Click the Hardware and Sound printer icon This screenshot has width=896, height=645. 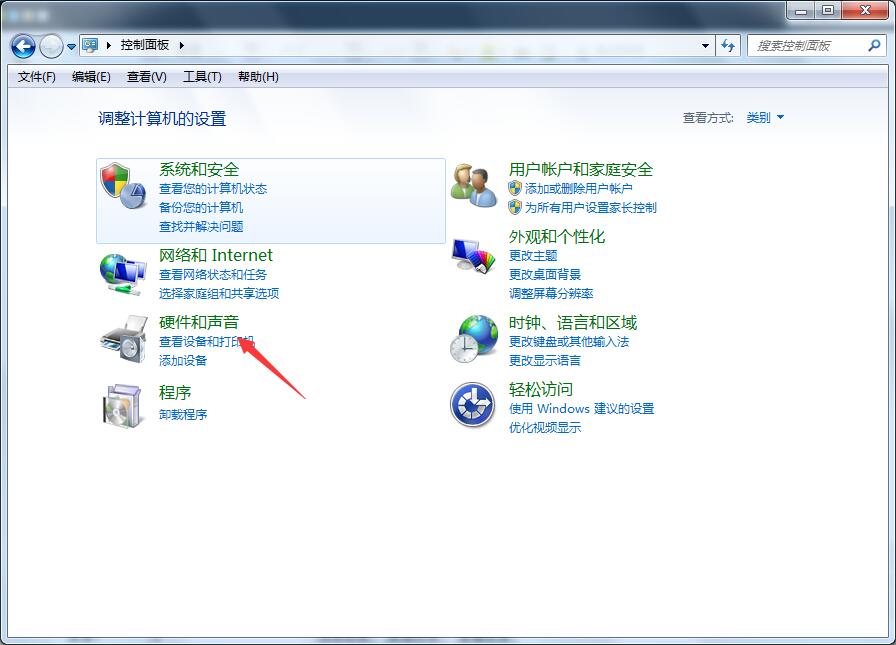tap(124, 338)
